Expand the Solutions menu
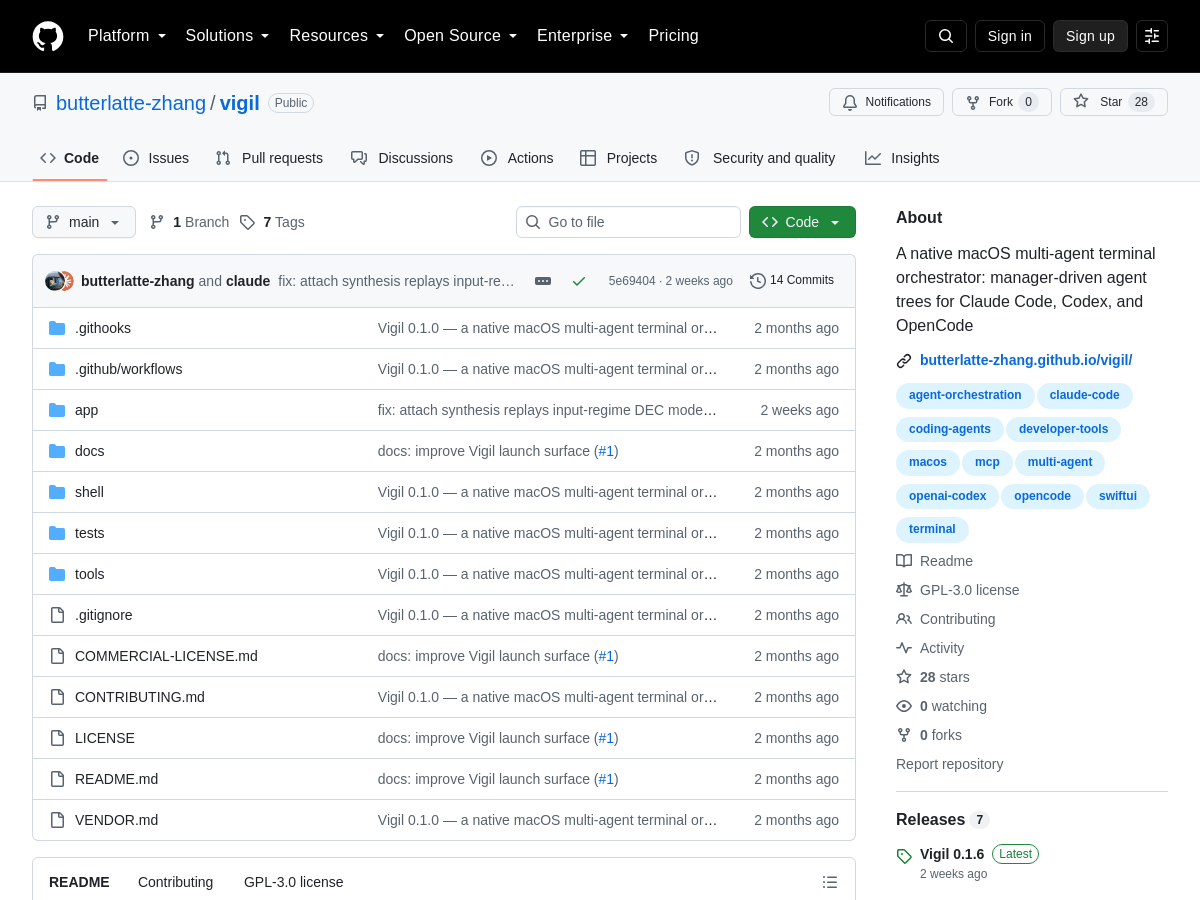The image size is (1200, 900). point(228,36)
